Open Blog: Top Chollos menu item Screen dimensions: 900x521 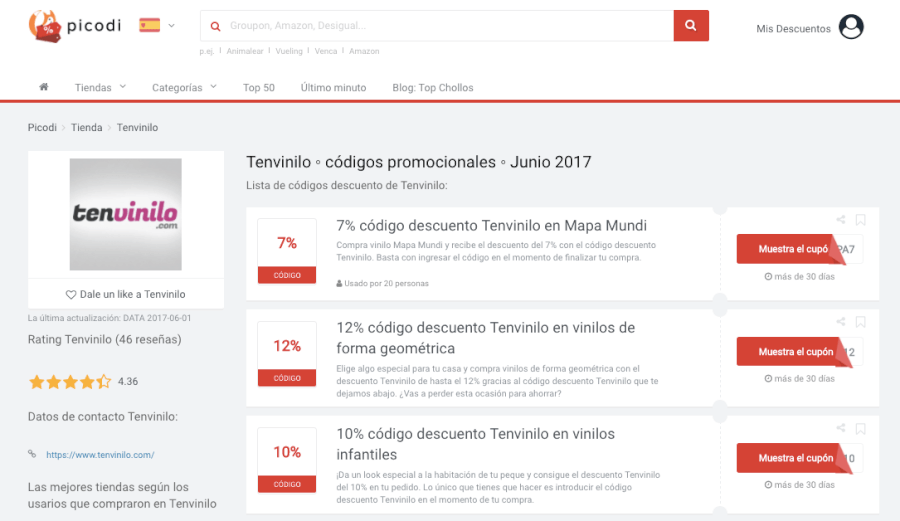tap(433, 87)
